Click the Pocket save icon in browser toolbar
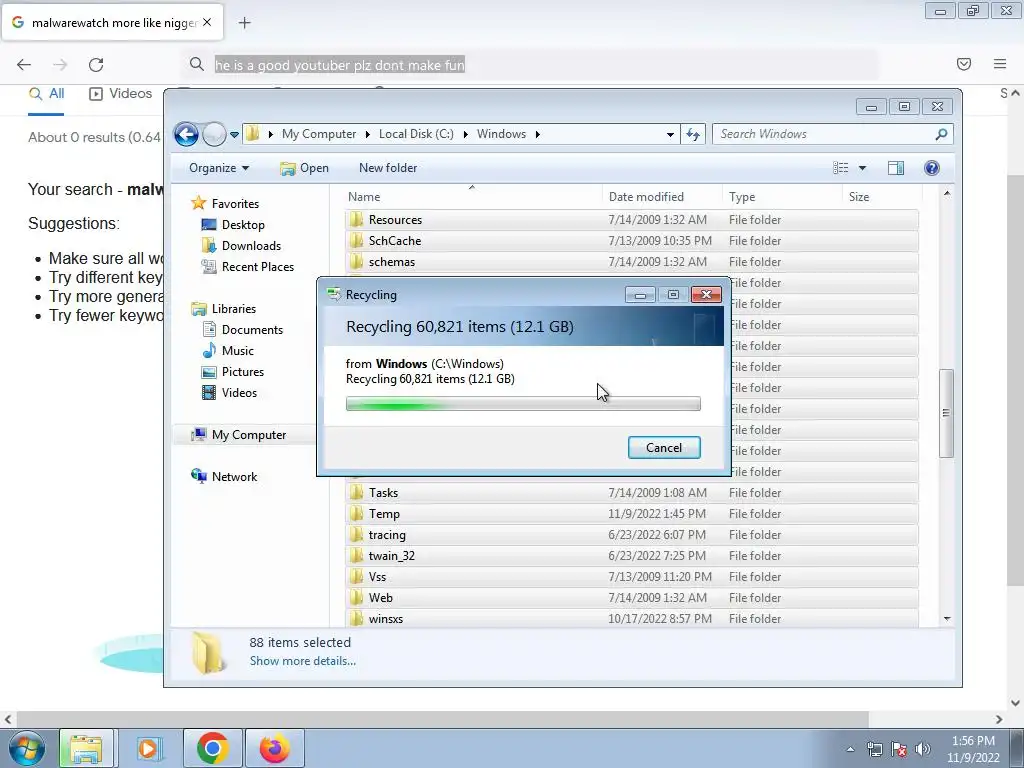The height and width of the screenshot is (768, 1024). 964,64
